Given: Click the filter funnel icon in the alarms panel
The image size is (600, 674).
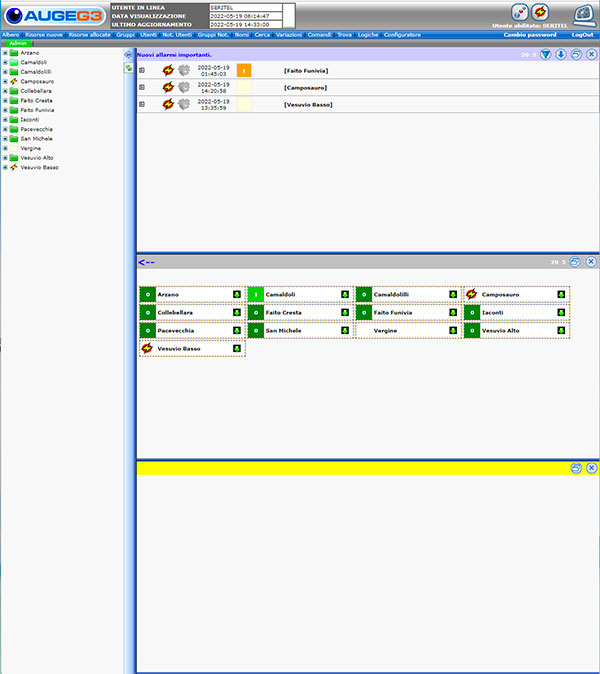Looking at the screenshot, I should 546,54.
